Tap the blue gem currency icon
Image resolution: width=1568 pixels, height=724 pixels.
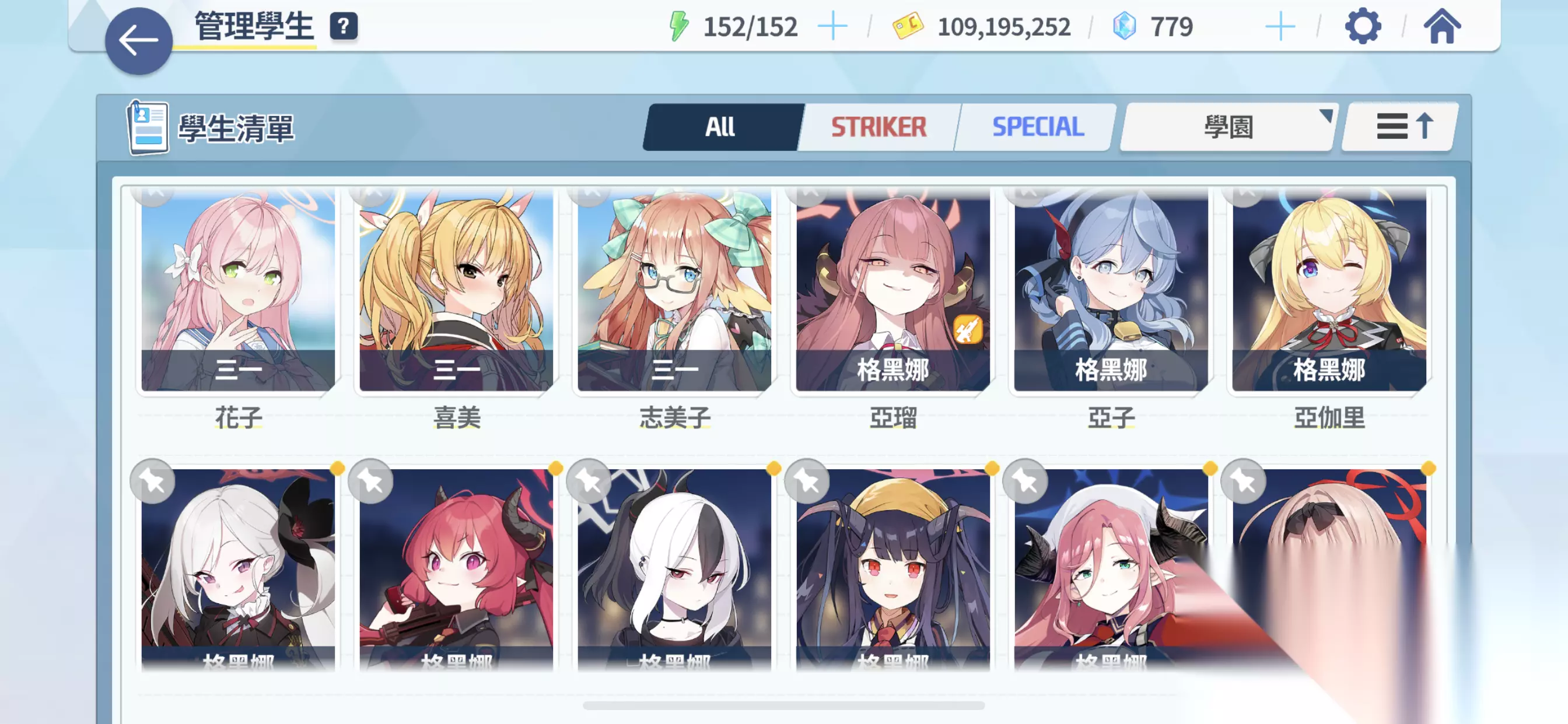point(1123,26)
